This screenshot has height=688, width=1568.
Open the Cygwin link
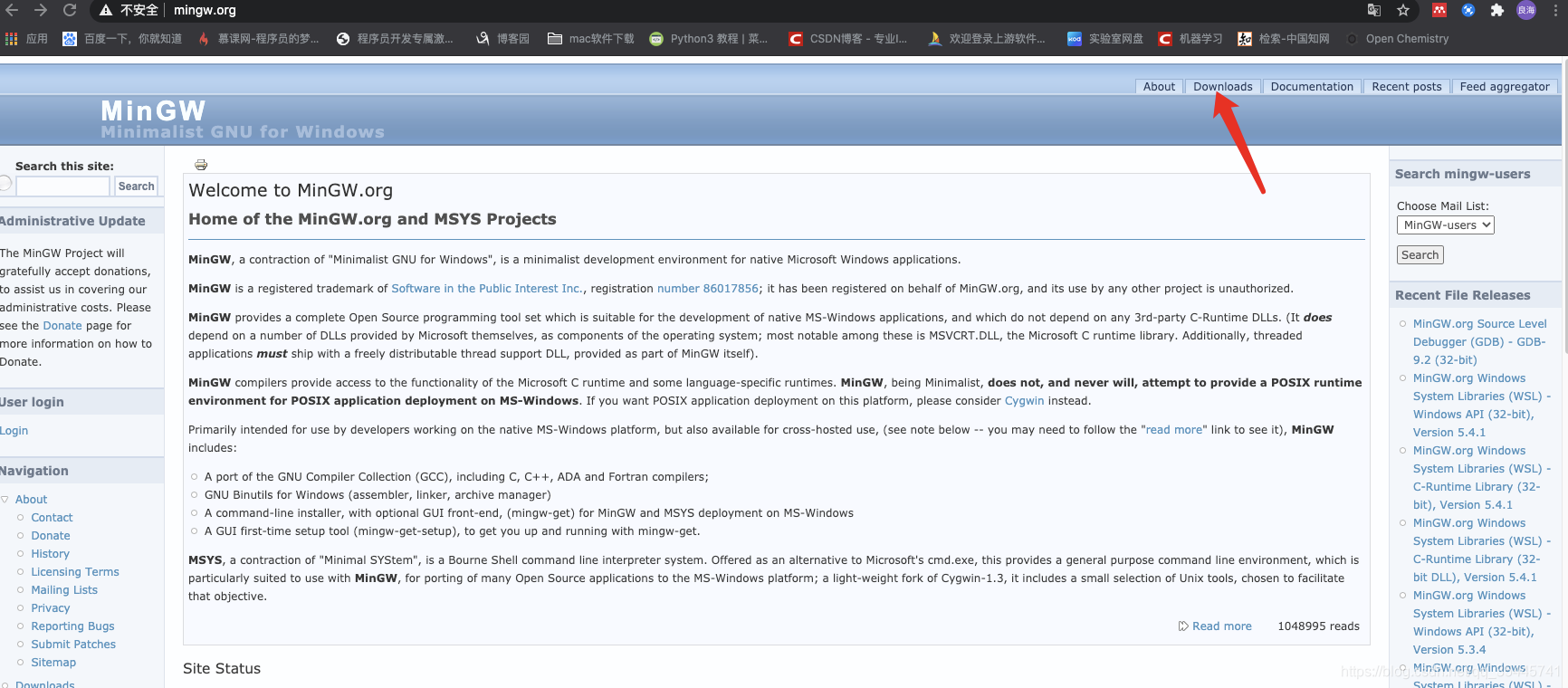pyautogui.click(x=1024, y=401)
